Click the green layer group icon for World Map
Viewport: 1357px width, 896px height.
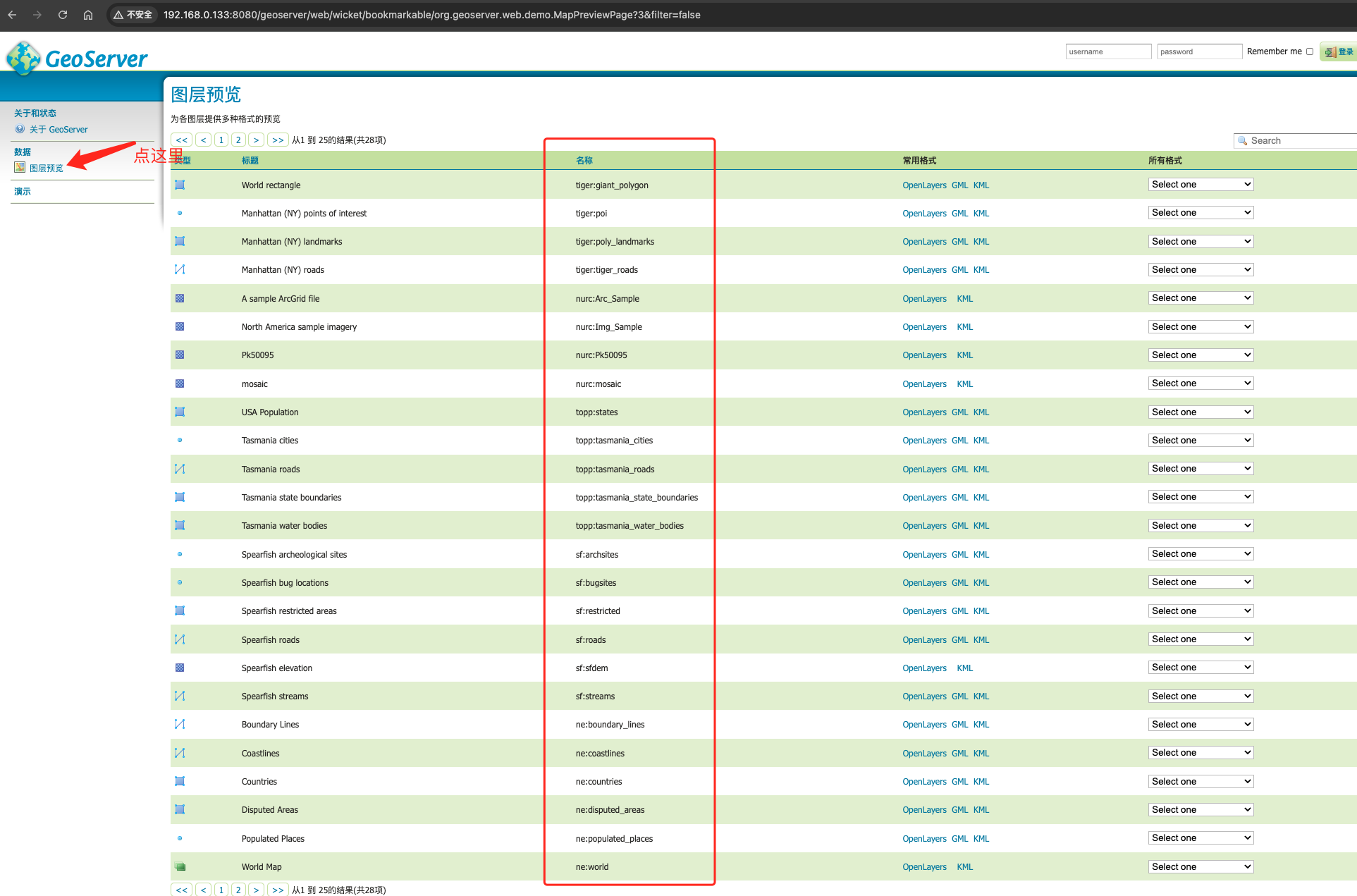(x=180, y=866)
